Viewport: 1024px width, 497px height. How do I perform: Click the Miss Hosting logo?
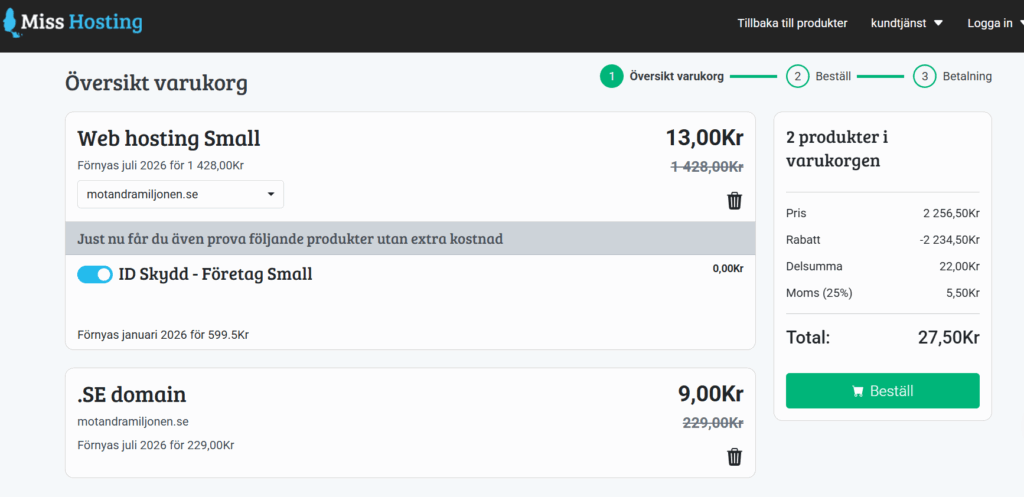(73, 23)
